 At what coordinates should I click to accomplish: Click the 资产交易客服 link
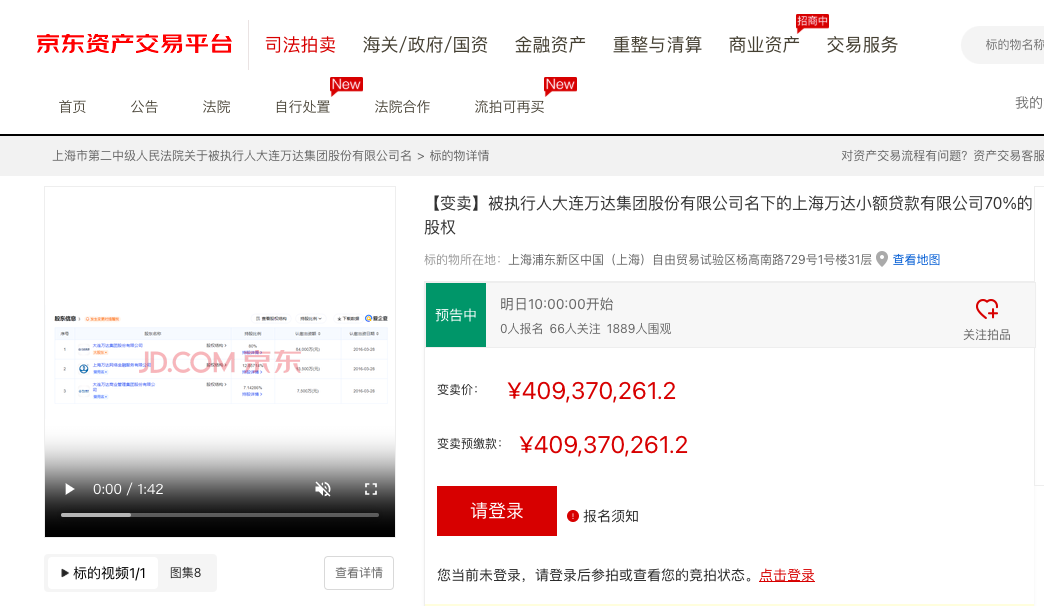[1009, 156]
